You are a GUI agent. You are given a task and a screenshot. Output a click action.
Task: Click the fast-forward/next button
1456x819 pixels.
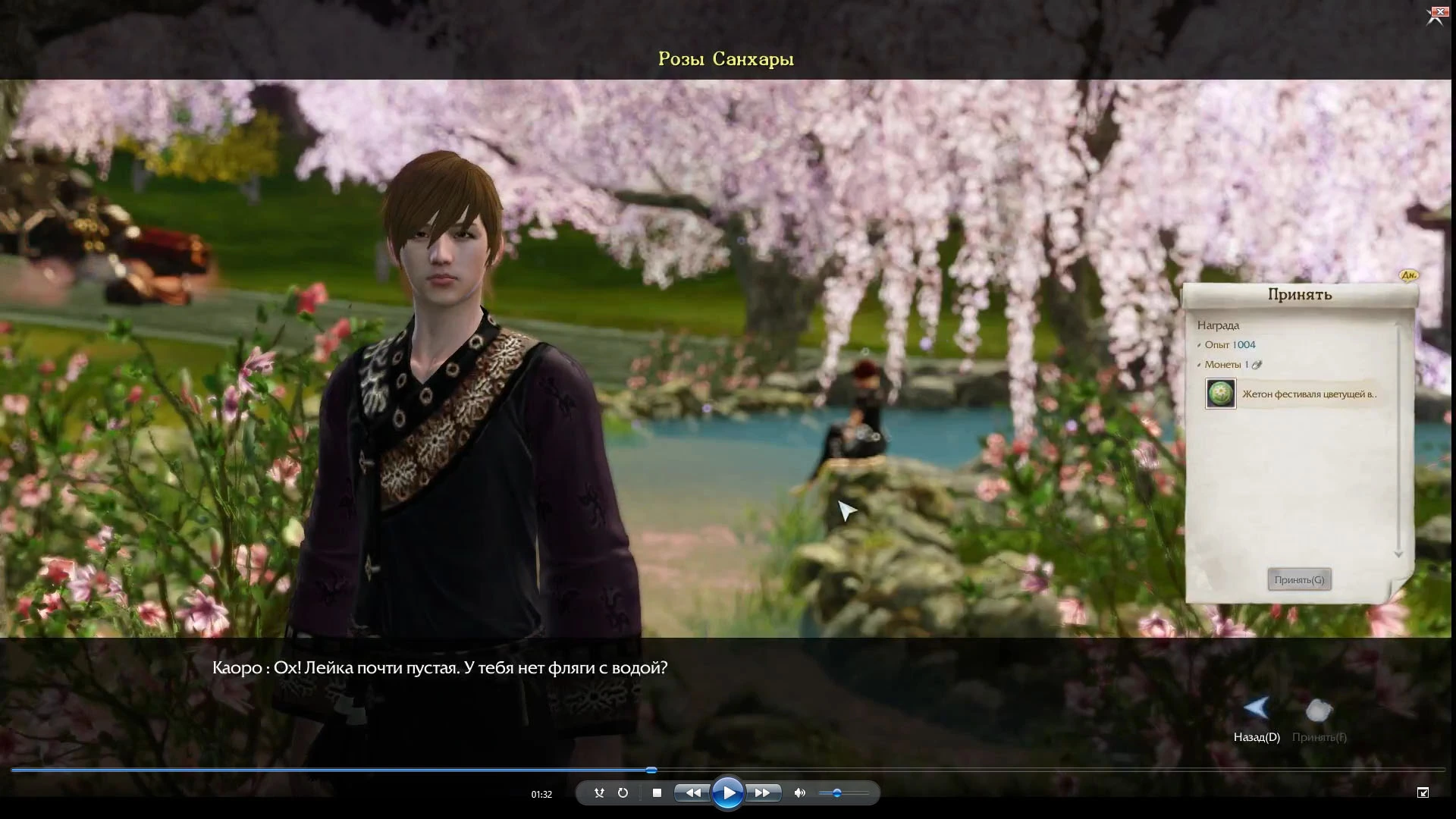[763, 793]
